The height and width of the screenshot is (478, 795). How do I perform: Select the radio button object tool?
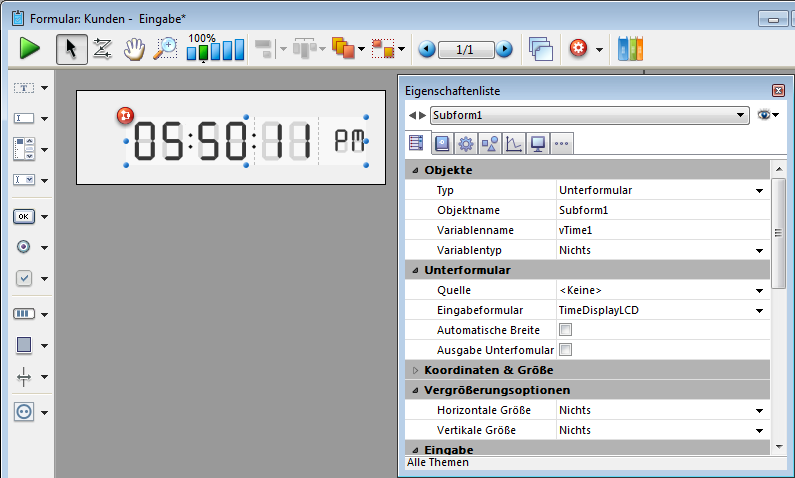24,247
